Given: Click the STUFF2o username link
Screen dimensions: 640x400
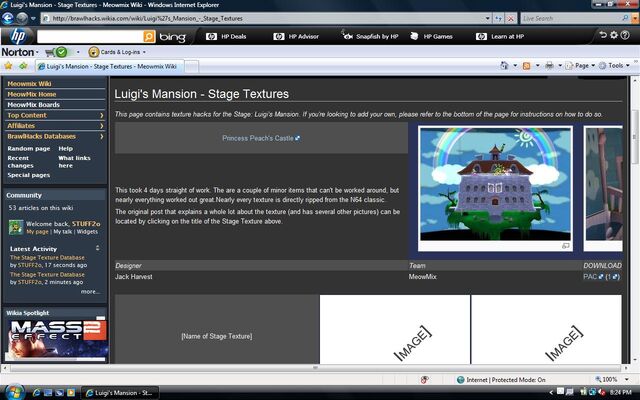Looking at the screenshot, I should [x=86, y=224].
